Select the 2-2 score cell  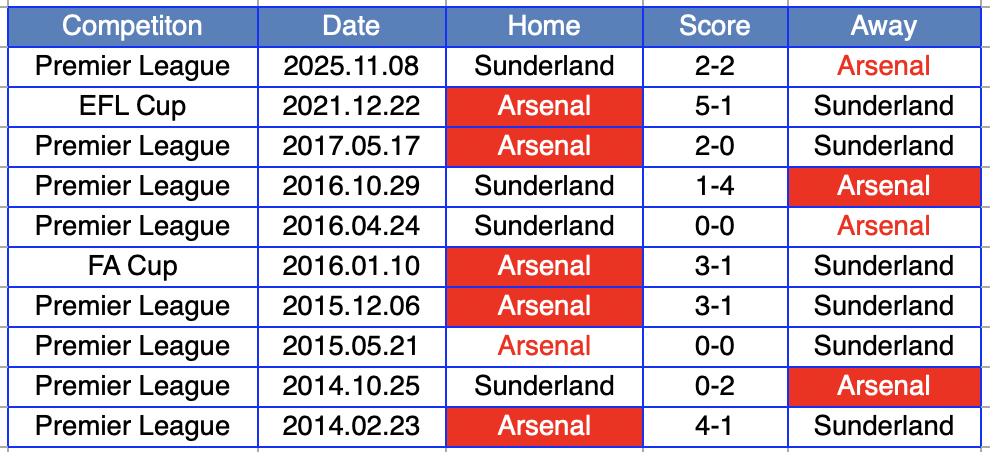[x=714, y=66]
